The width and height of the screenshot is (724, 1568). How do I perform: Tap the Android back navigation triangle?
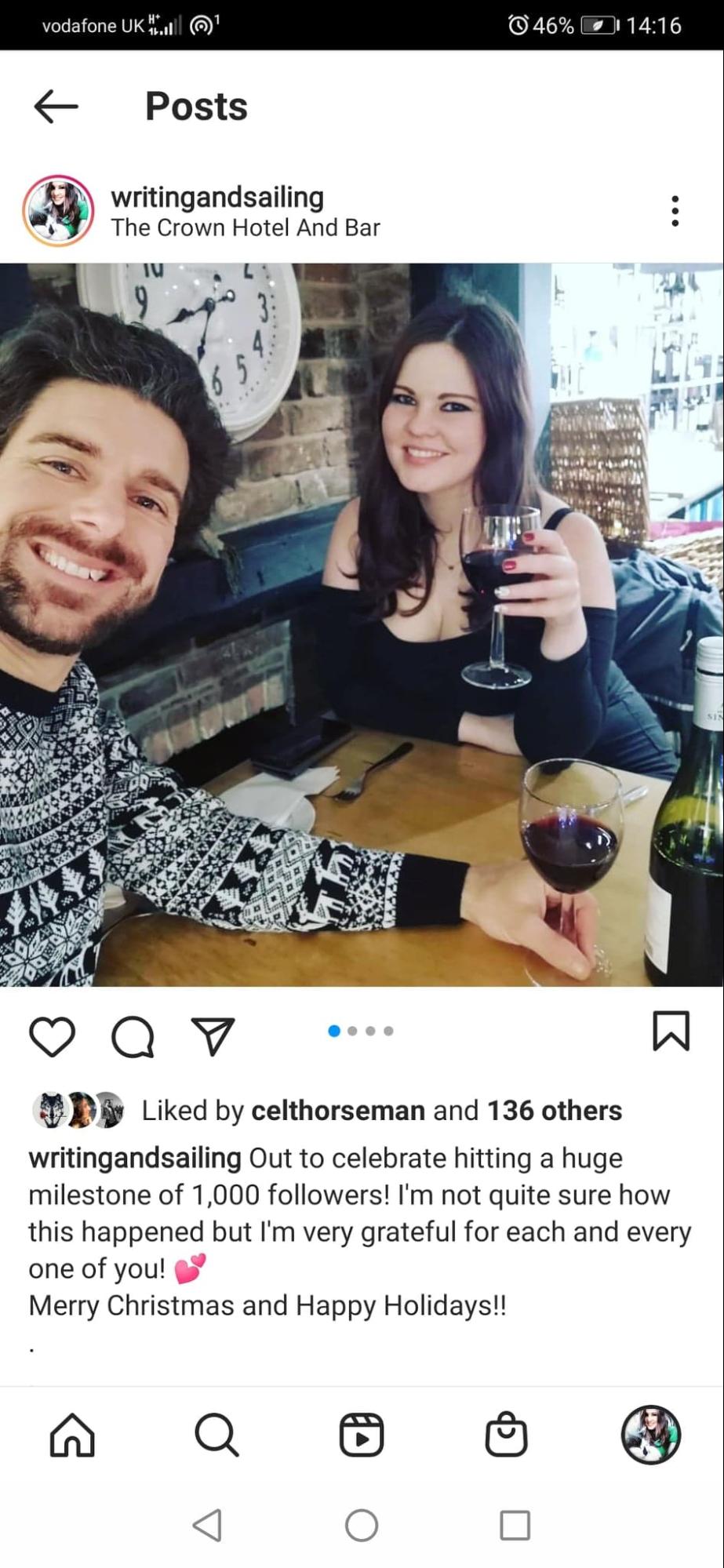pyautogui.click(x=207, y=1526)
